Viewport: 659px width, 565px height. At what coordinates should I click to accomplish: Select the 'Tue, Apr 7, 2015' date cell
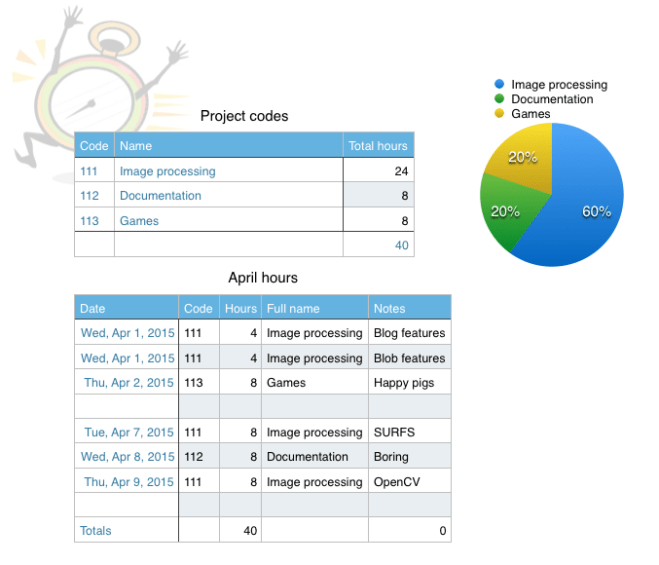[127, 432]
